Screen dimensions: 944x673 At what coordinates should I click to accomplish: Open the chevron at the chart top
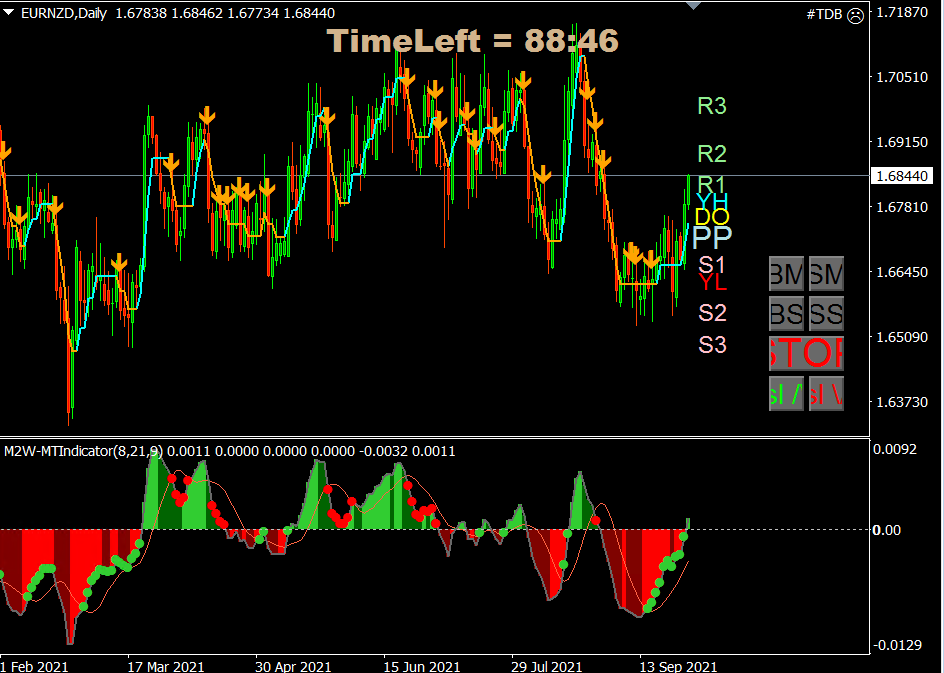(694, 5)
